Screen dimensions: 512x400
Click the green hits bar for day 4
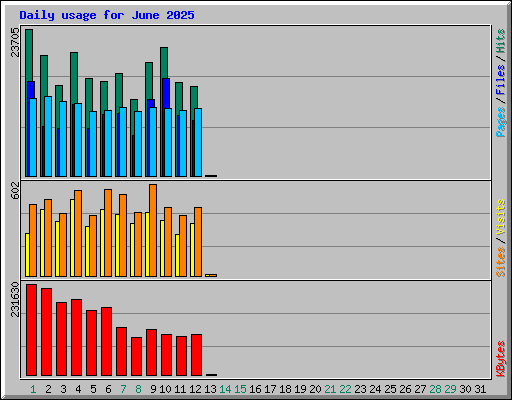point(74,78)
